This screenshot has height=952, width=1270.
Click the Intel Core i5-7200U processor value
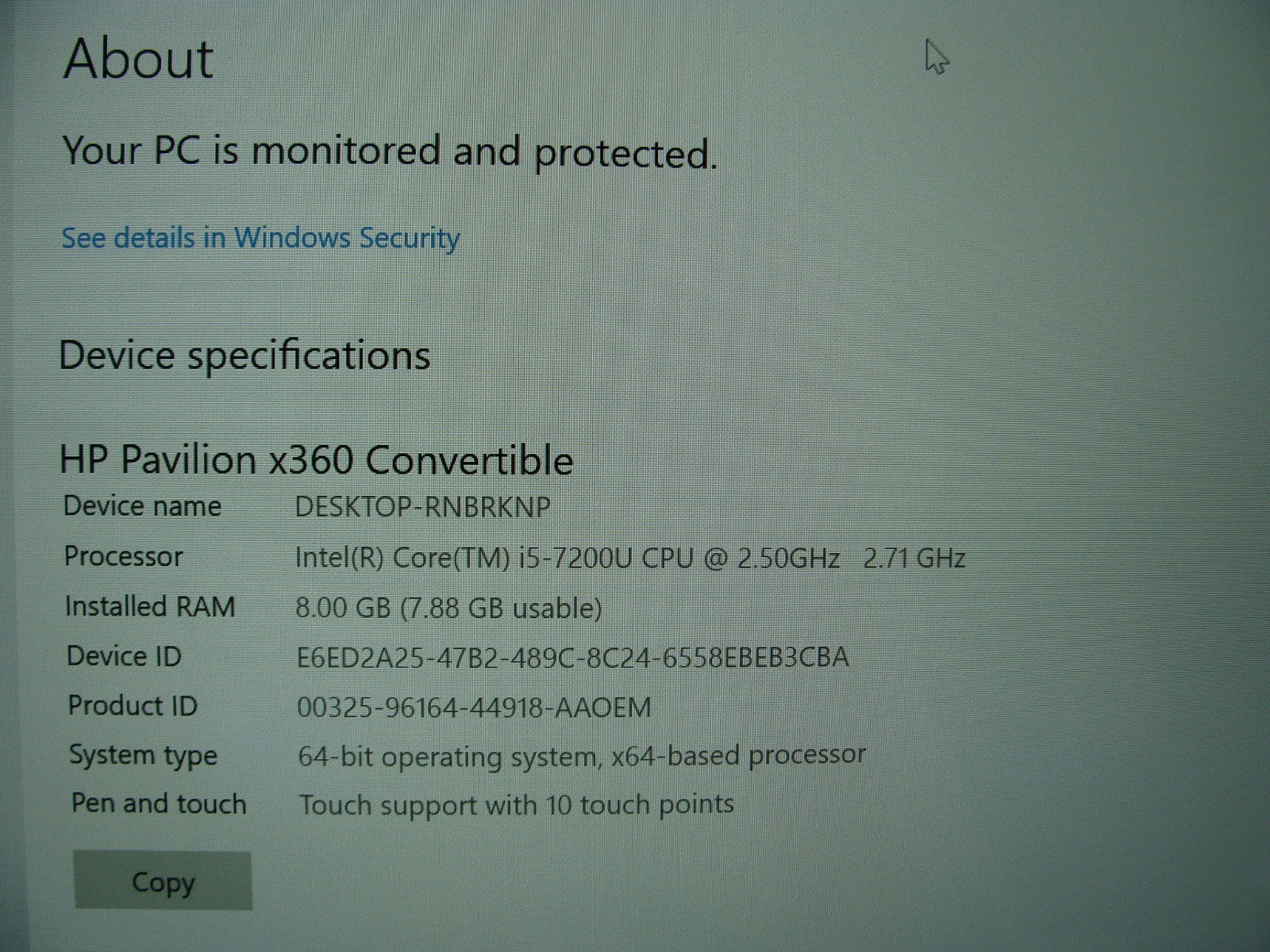tap(630, 559)
